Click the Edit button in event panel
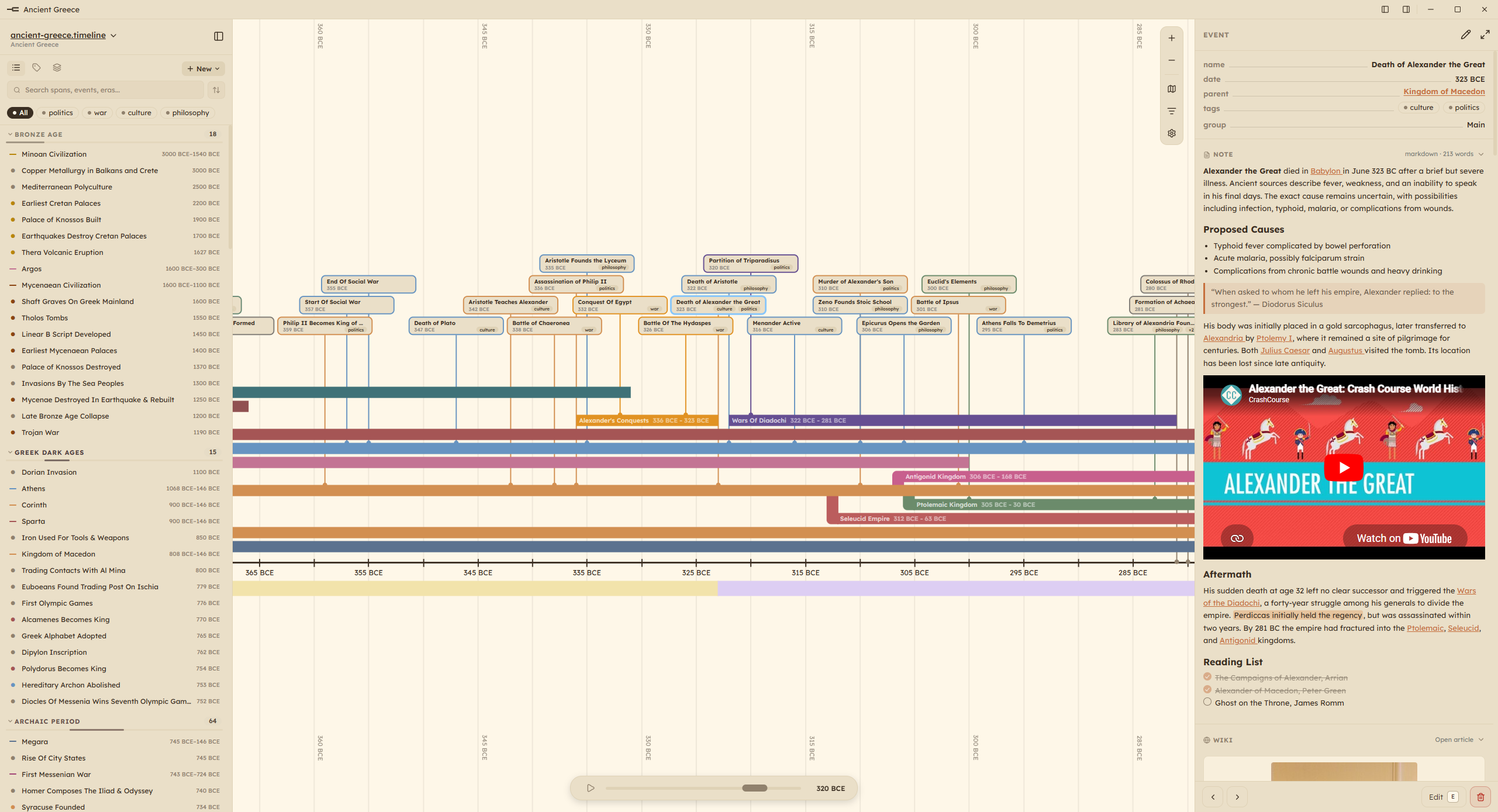This screenshot has height=812, width=1498. pos(1444,797)
